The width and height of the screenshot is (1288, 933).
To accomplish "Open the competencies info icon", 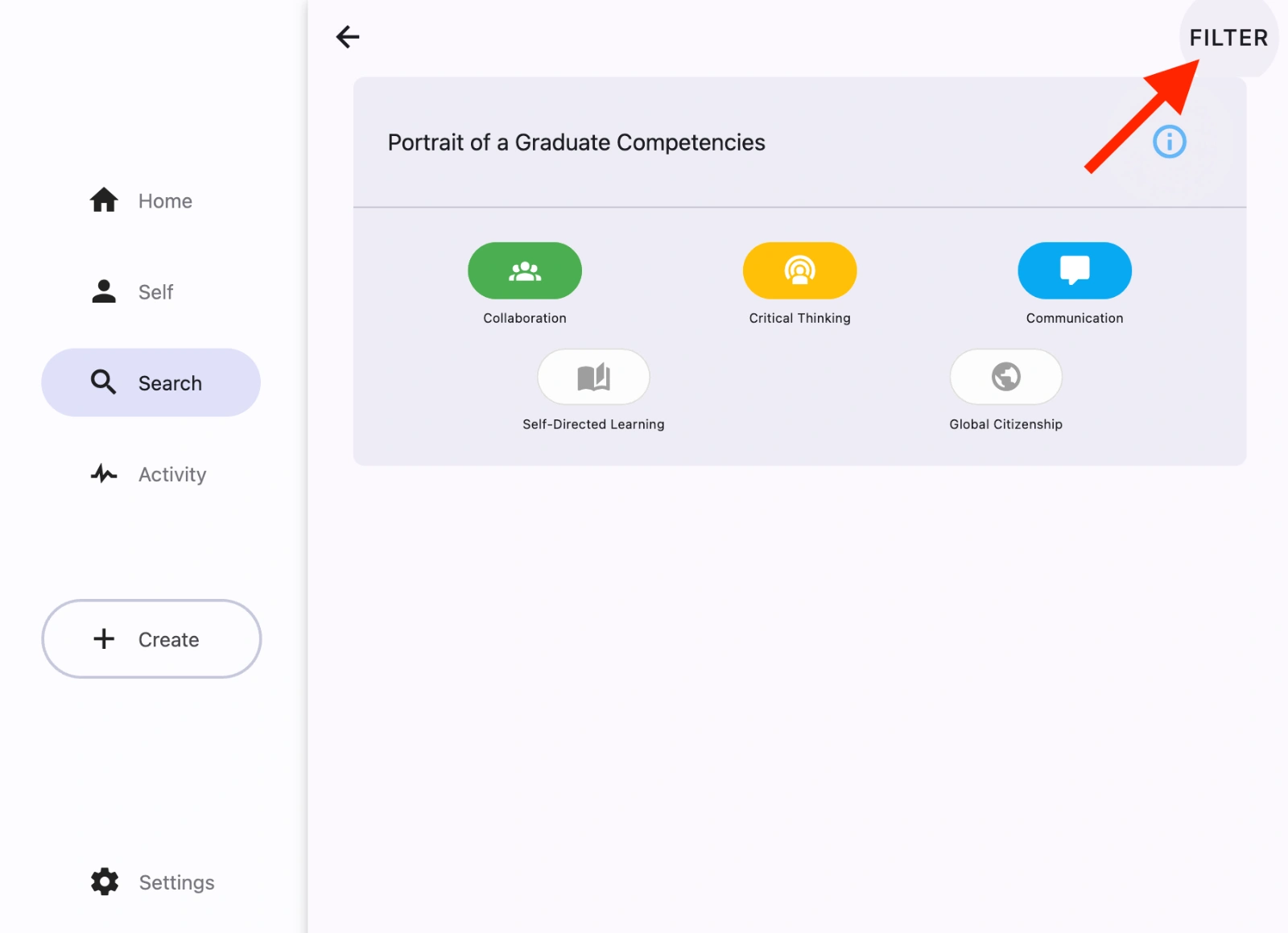I will coord(1169,142).
